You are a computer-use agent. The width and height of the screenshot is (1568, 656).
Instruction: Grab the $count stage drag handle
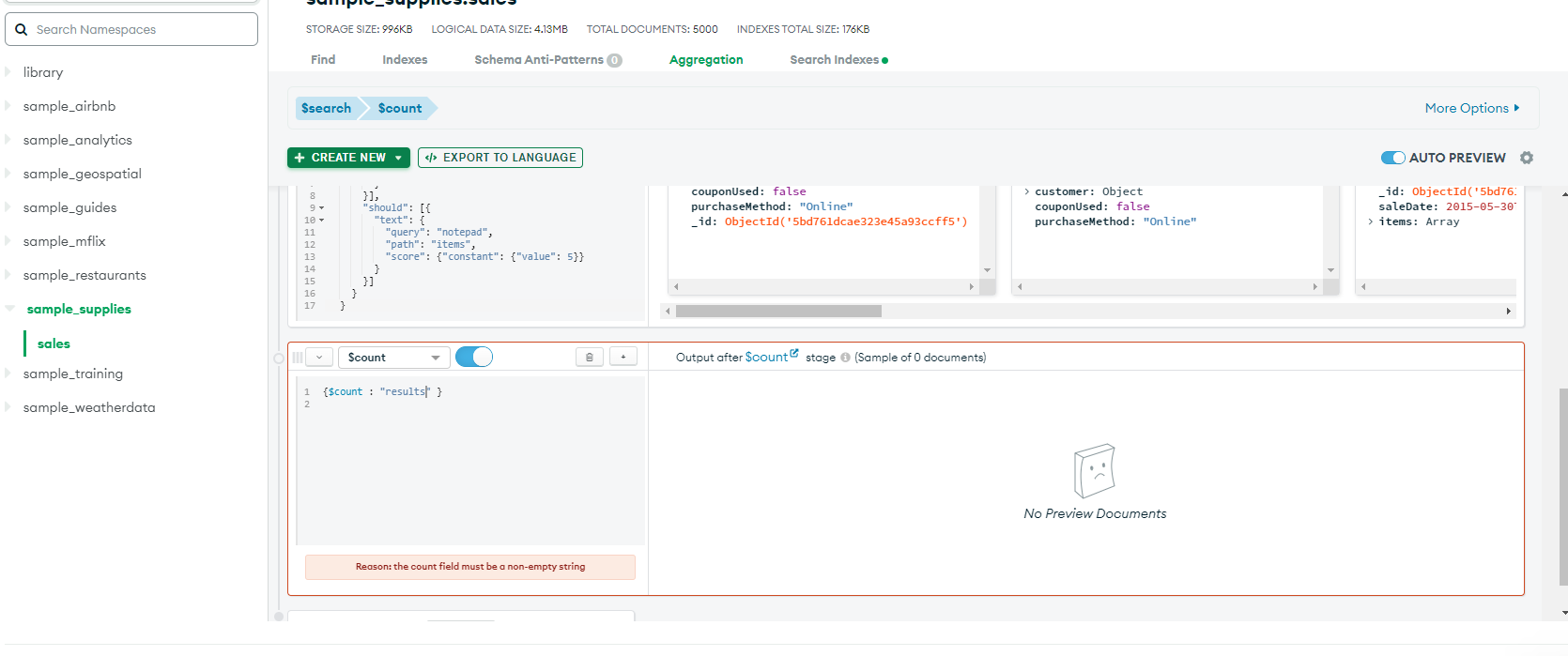point(298,358)
